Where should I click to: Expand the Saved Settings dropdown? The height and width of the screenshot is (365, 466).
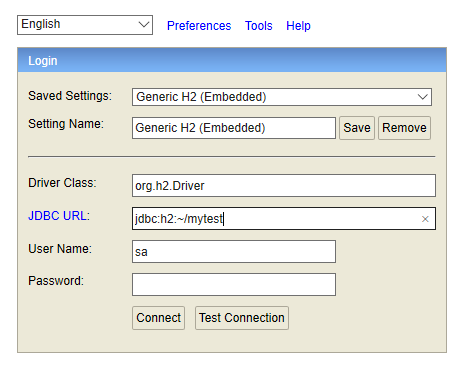click(x=282, y=97)
